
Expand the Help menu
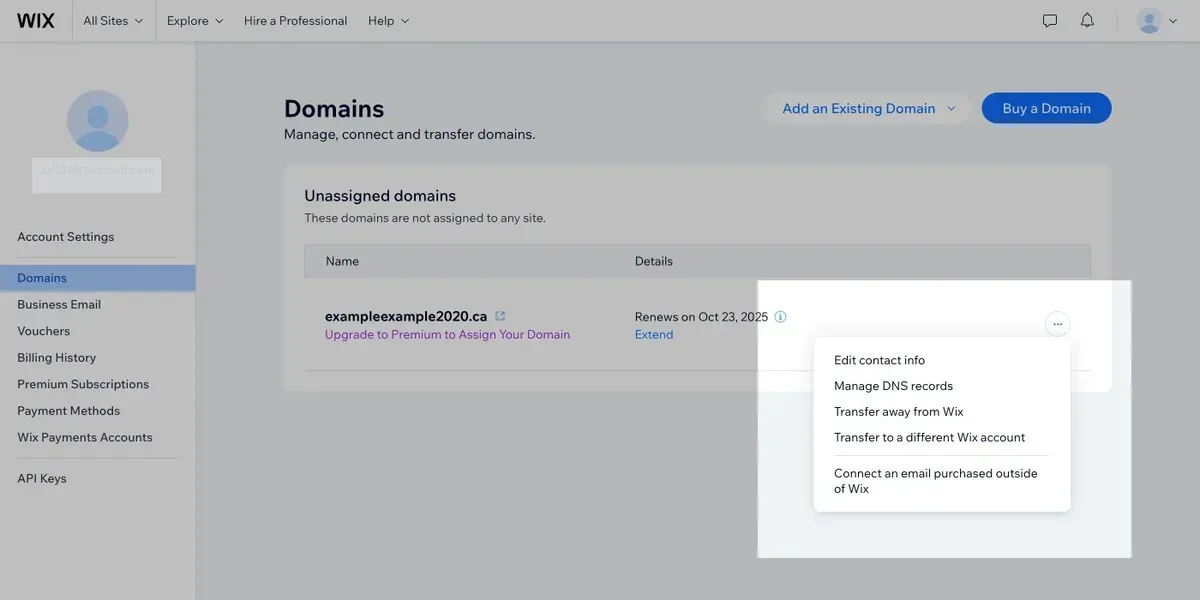click(389, 20)
